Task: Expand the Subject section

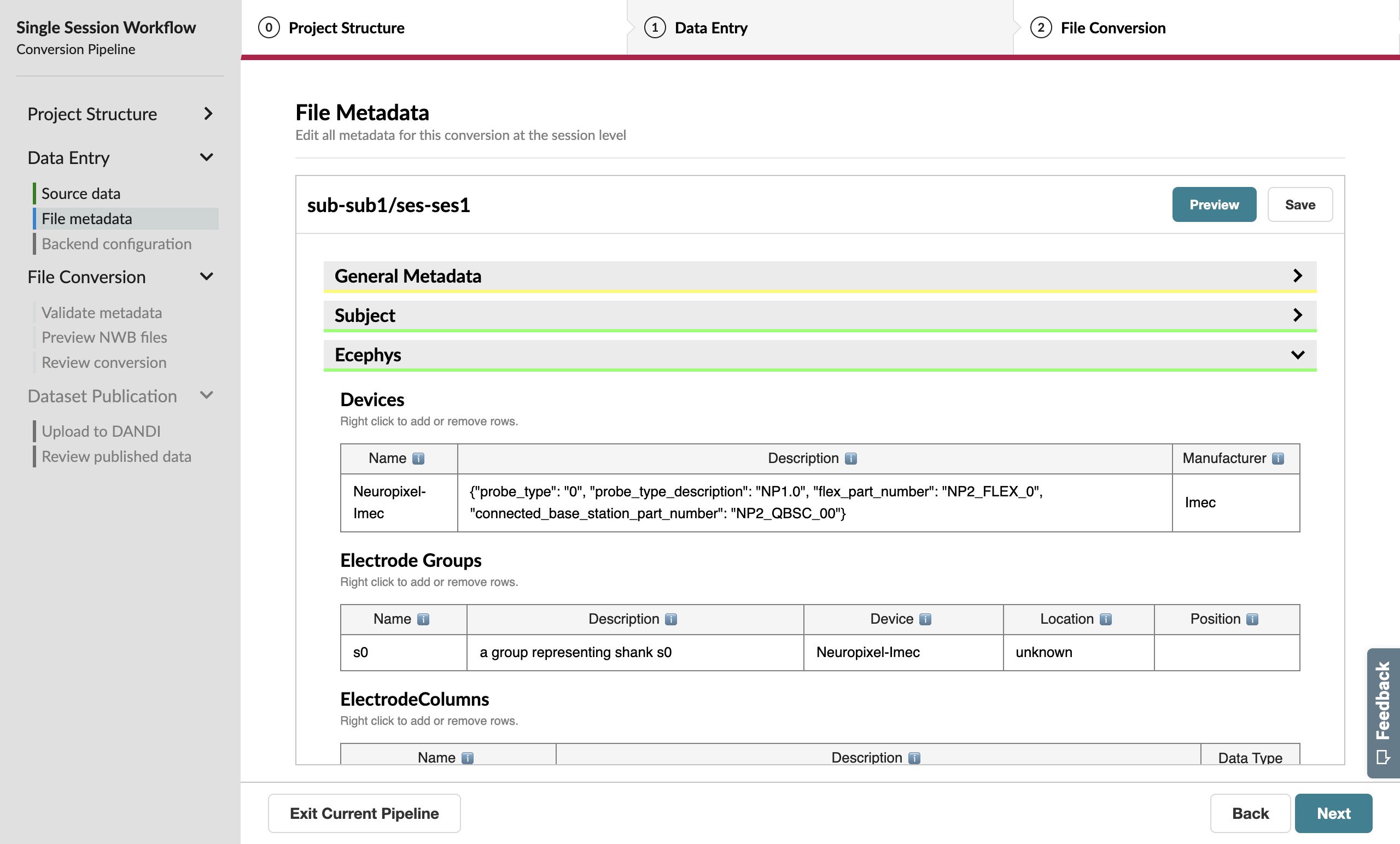Action: tap(820, 315)
